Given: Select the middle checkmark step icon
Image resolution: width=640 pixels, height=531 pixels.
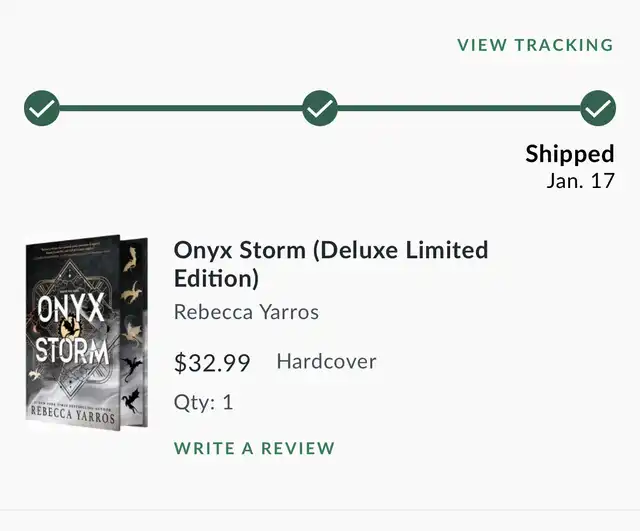Looking at the screenshot, I should 319,107.
